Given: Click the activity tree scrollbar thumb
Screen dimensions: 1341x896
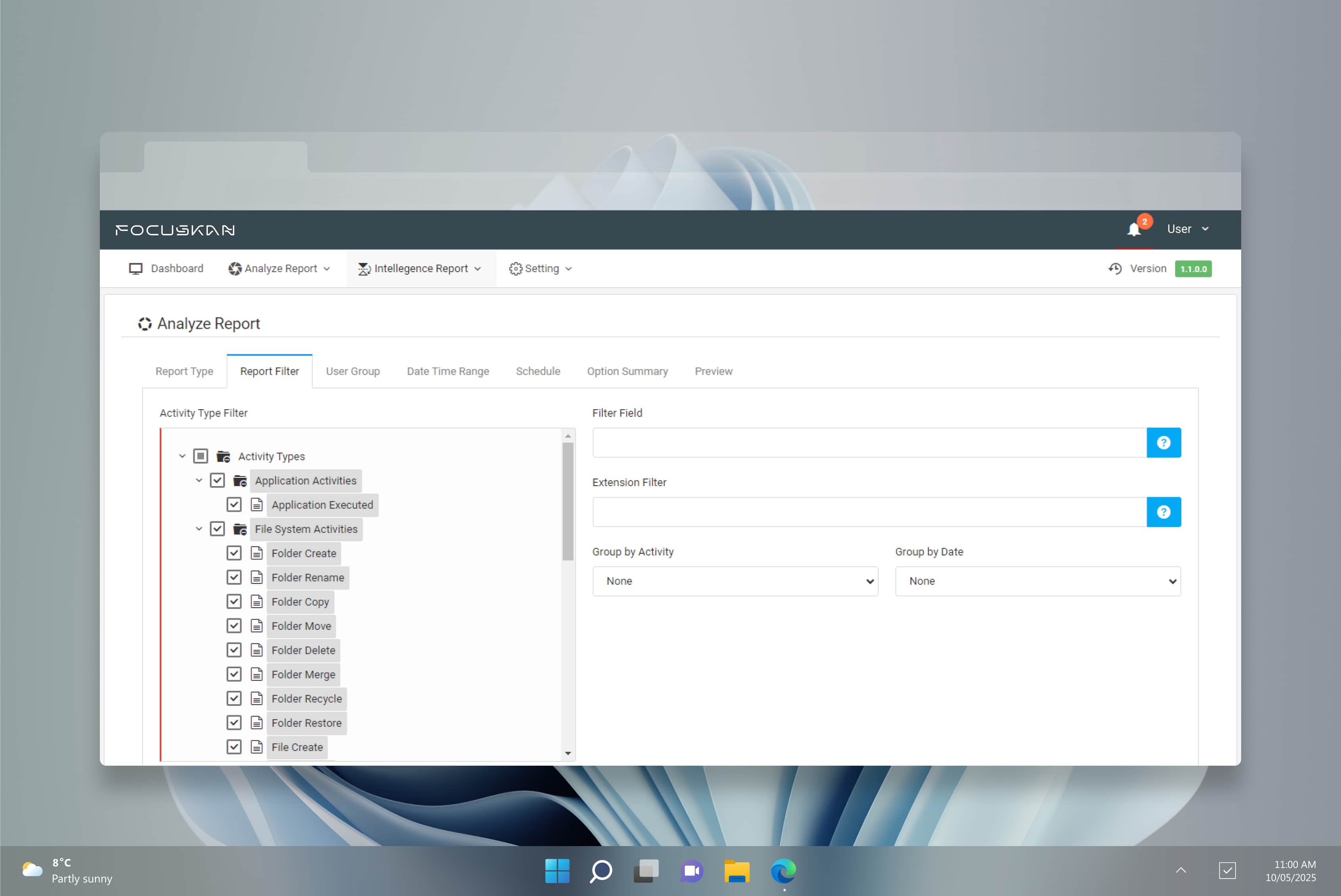Looking at the screenshot, I should point(567,502).
